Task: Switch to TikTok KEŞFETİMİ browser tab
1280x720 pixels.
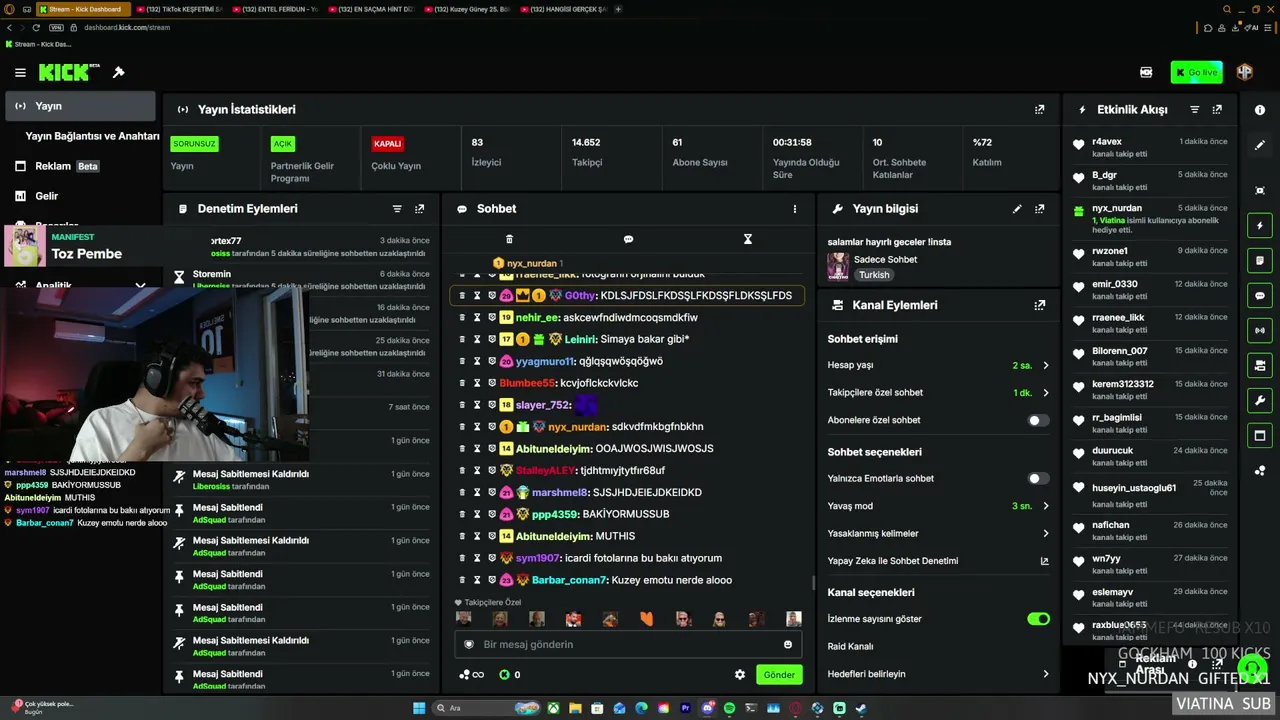Action: click(x=180, y=9)
